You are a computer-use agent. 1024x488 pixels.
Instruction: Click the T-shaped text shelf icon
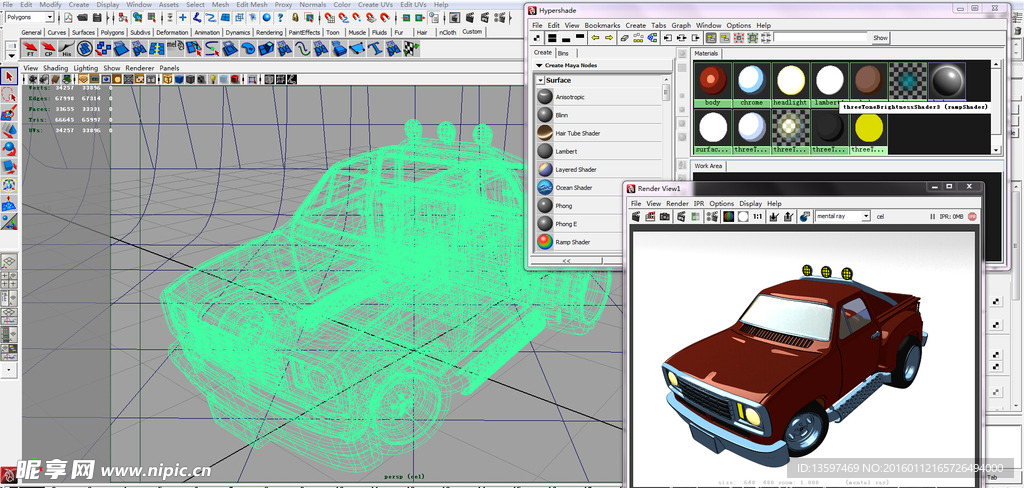tap(375, 48)
